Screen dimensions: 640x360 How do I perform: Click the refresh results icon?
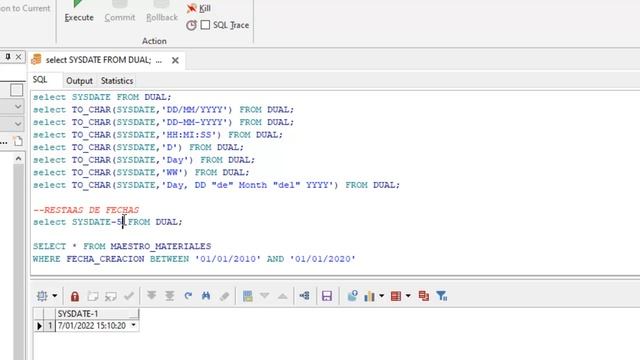point(188,296)
